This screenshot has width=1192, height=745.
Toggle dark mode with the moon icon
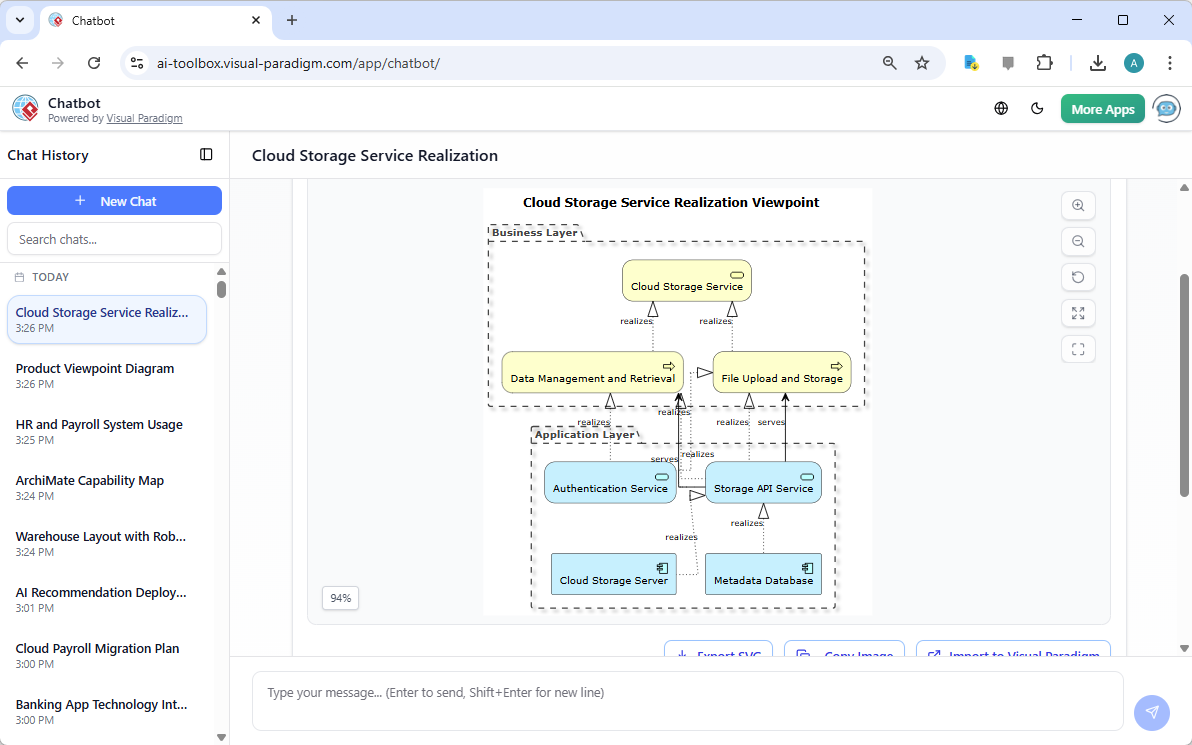coord(1037,108)
